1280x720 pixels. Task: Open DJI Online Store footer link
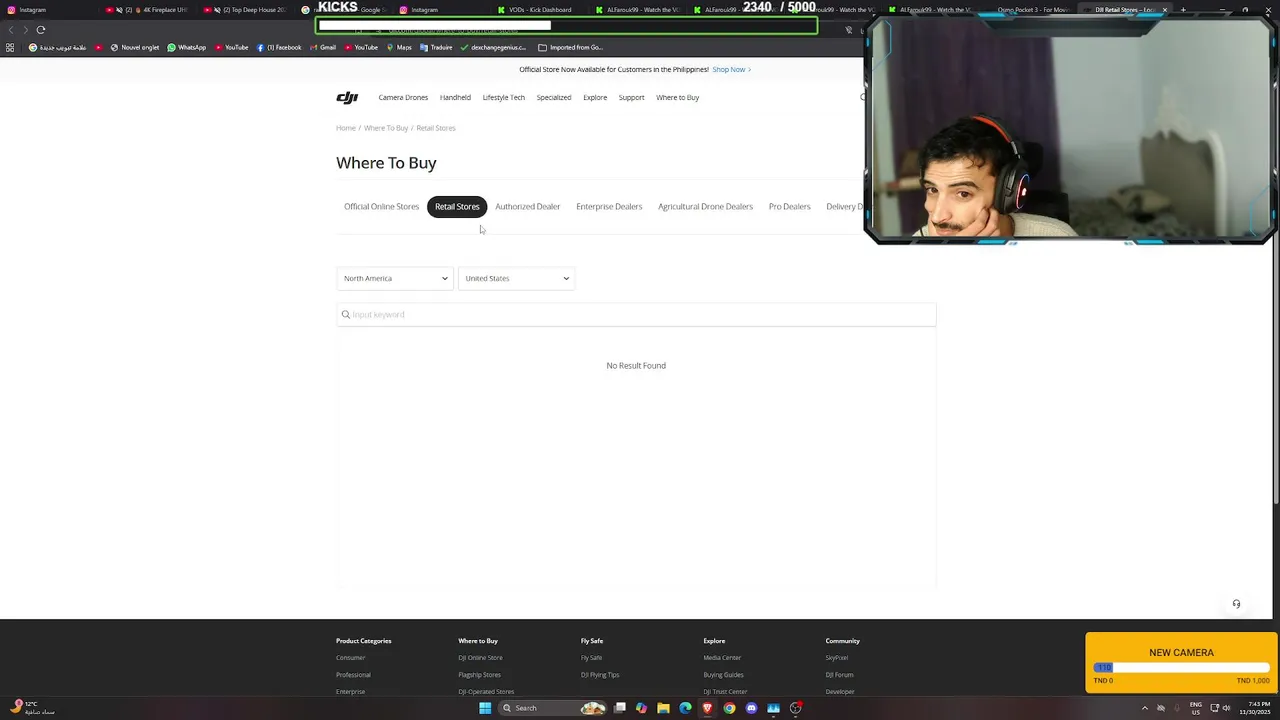click(480, 658)
